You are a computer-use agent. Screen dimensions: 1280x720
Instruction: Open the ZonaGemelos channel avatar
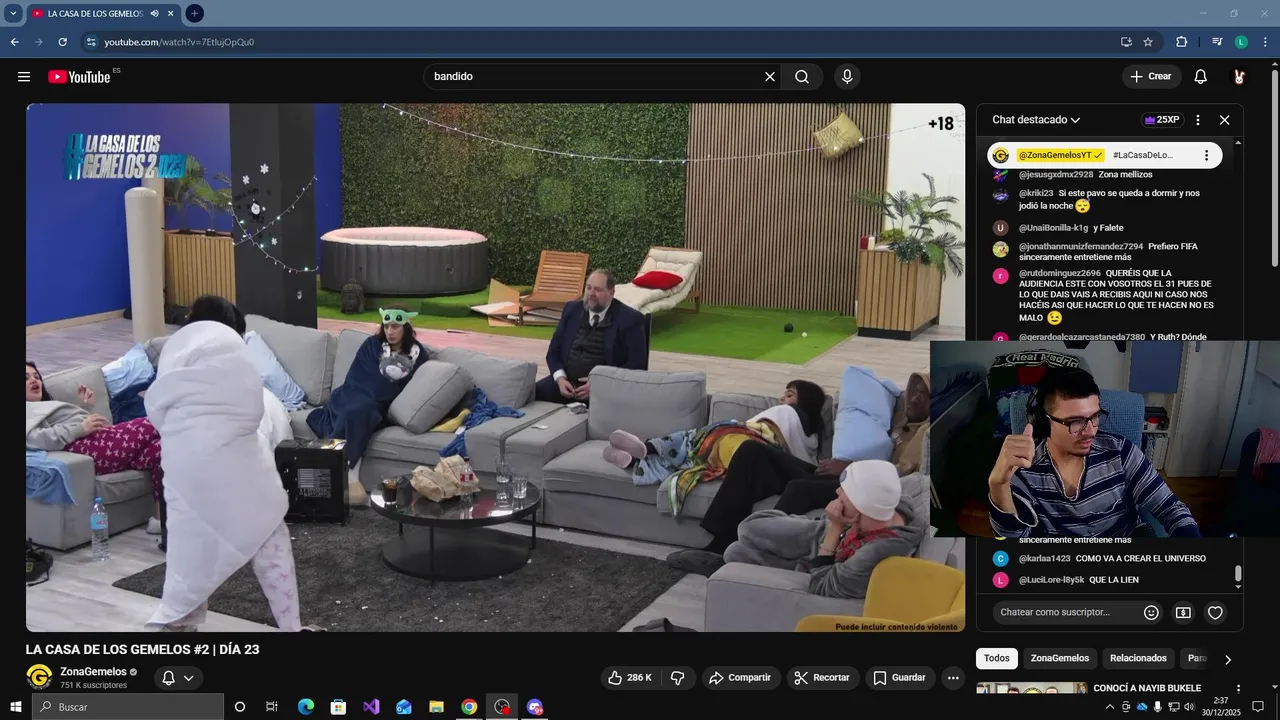[39, 677]
